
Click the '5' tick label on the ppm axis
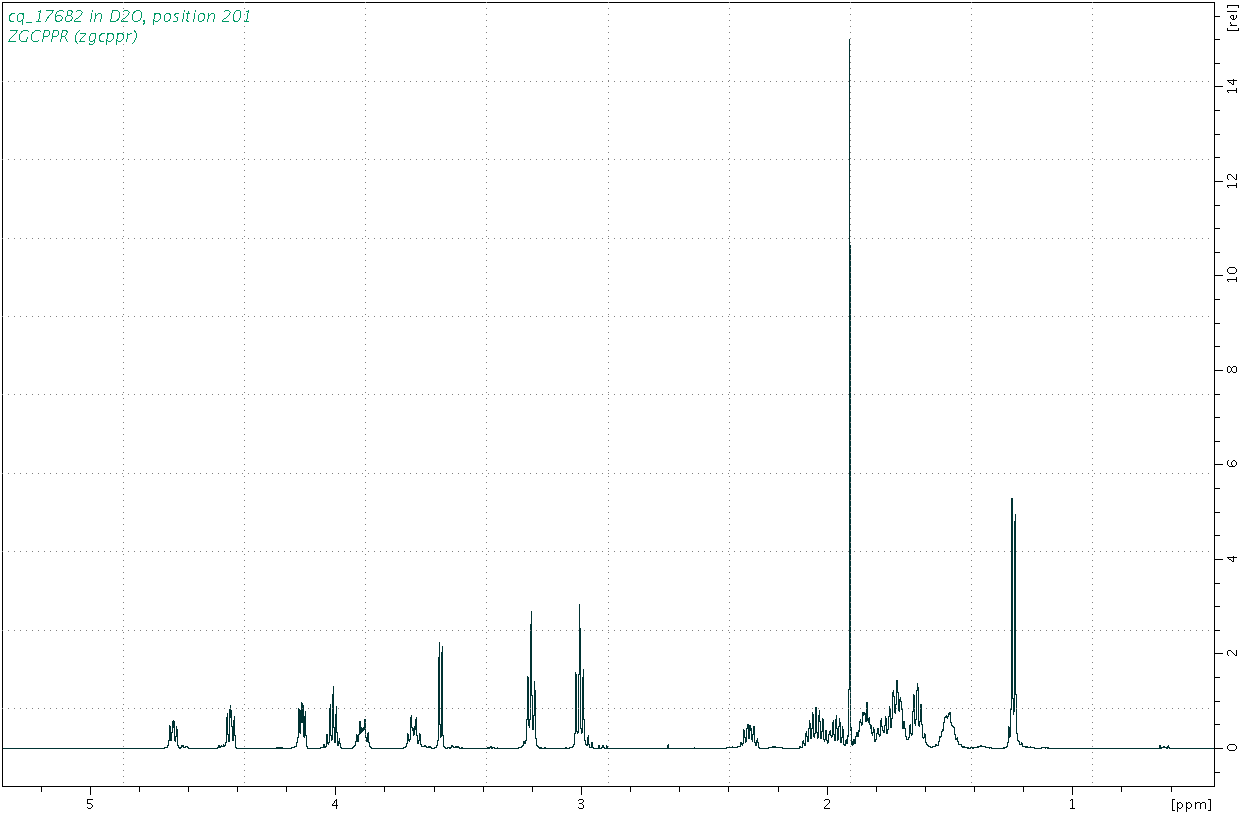tap(90, 804)
